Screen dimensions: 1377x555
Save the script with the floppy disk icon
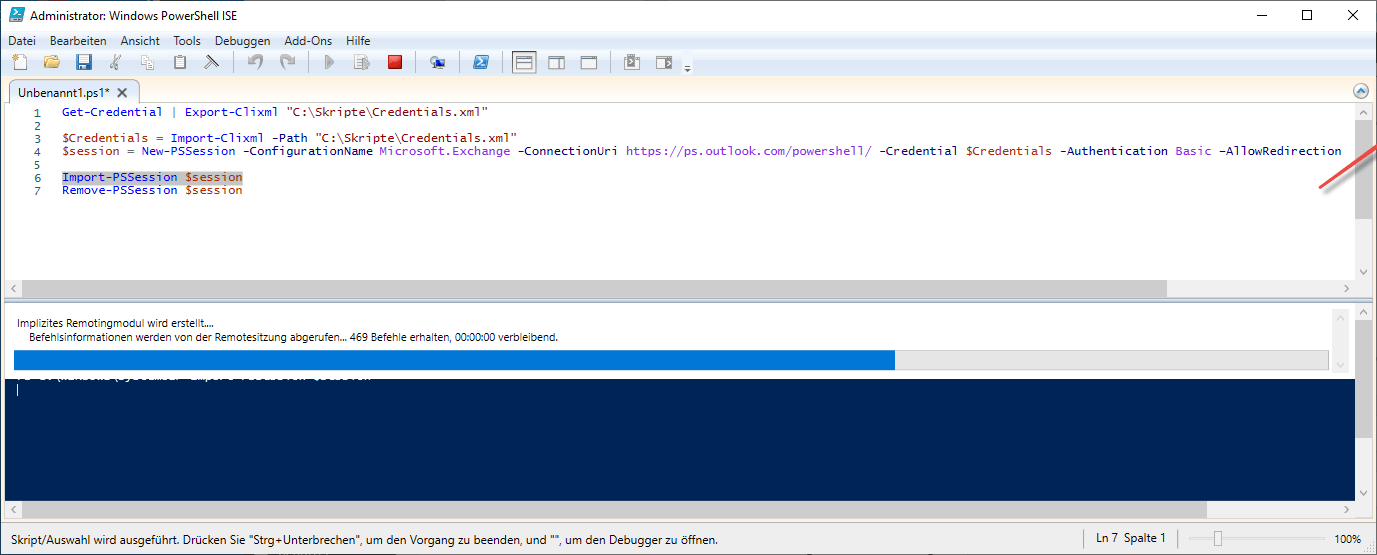(x=84, y=63)
